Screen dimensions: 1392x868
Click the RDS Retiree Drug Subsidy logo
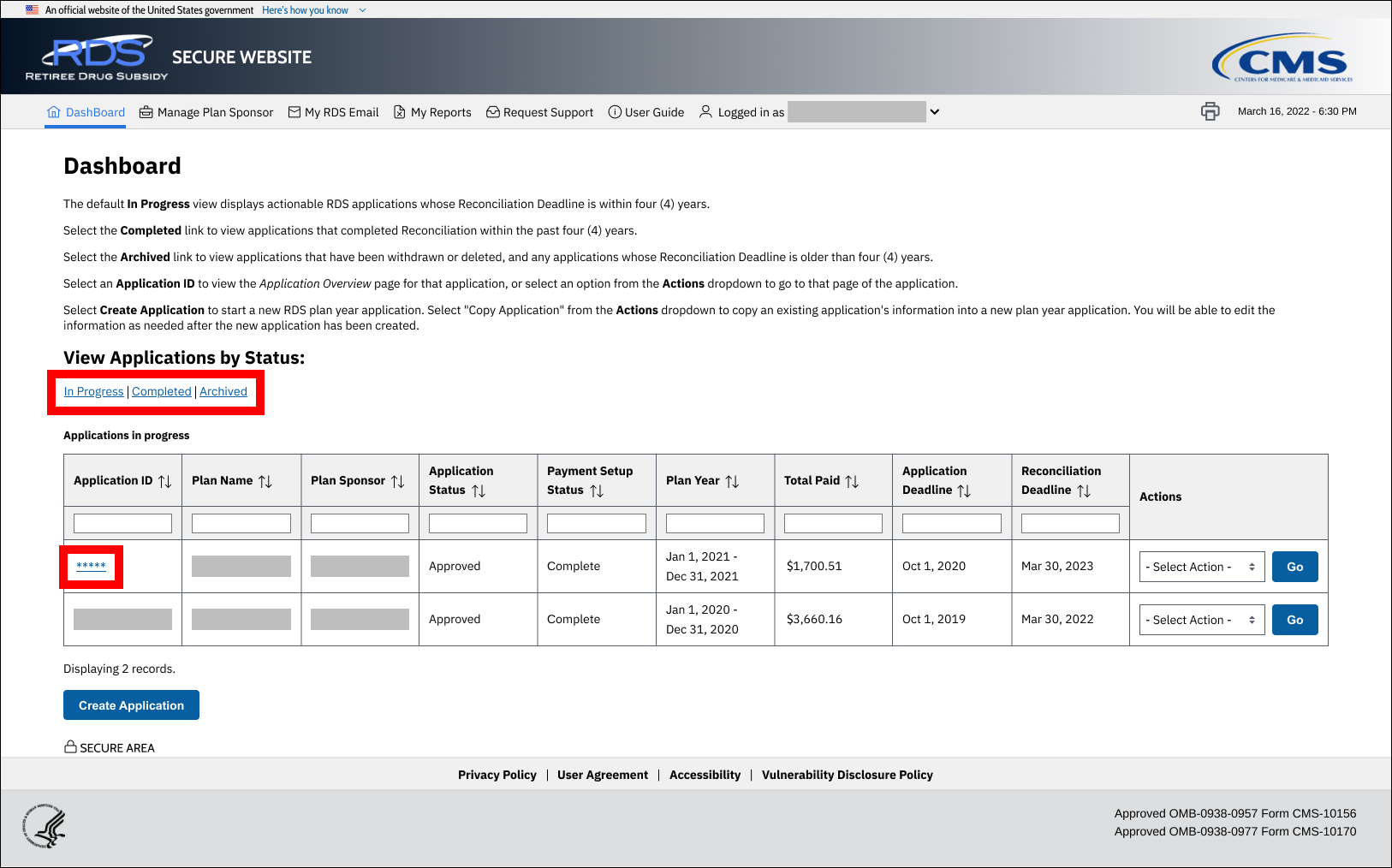point(97,58)
